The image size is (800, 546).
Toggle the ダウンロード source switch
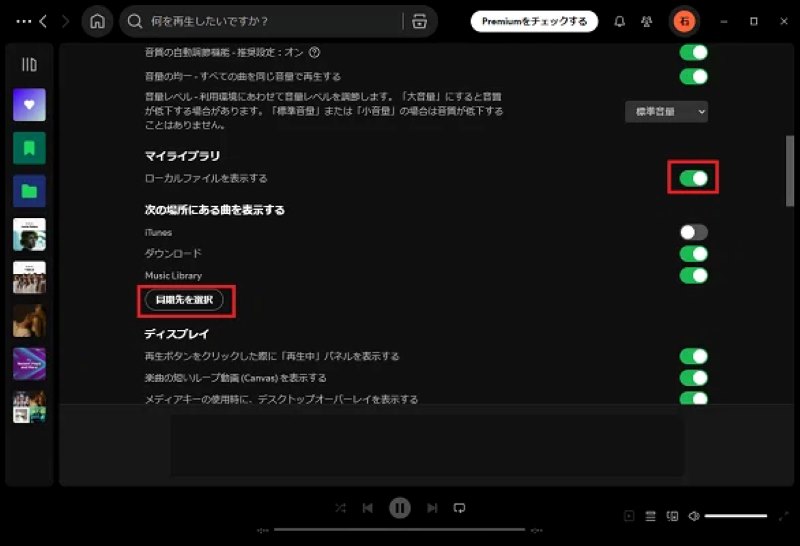[x=693, y=254]
